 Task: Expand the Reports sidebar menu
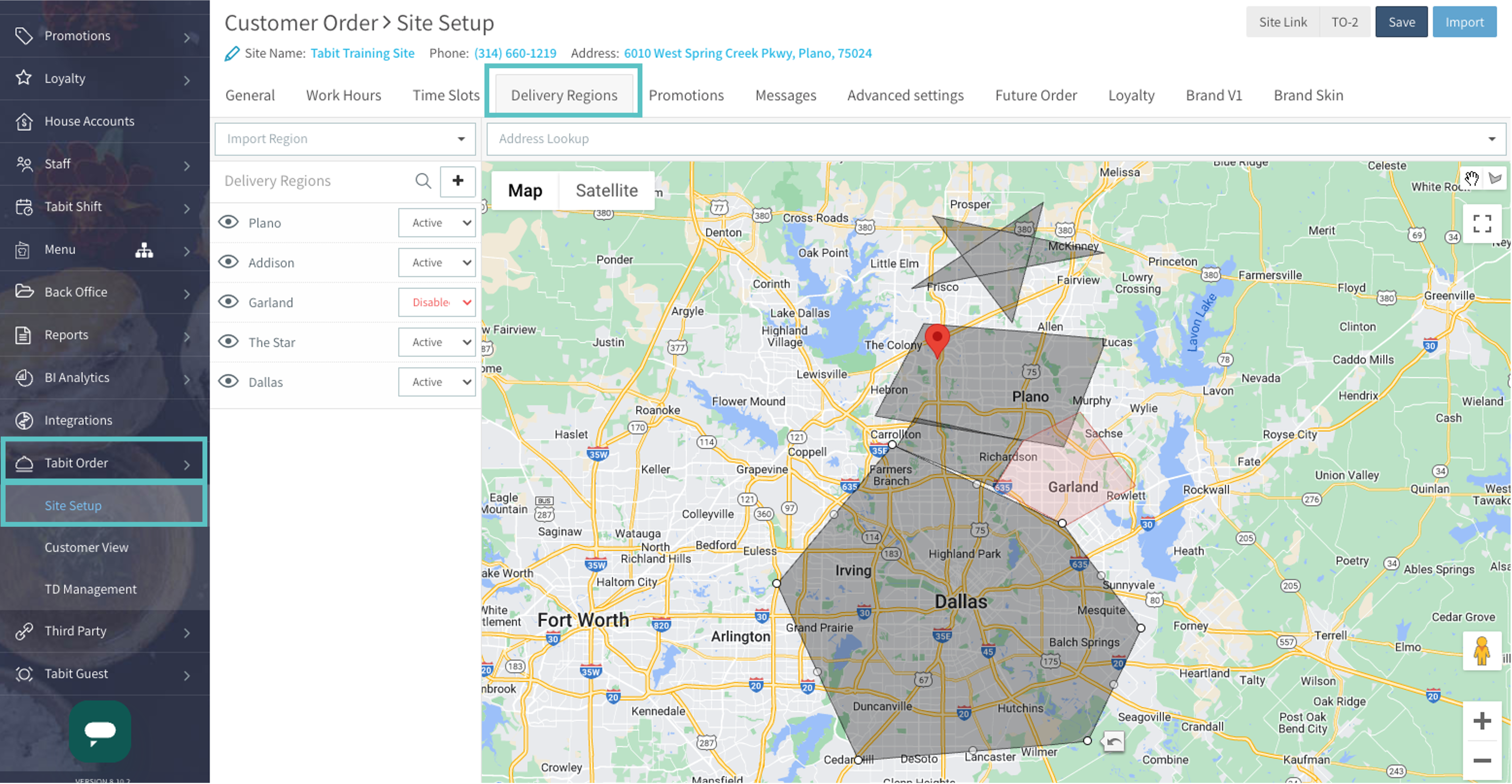click(104, 335)
